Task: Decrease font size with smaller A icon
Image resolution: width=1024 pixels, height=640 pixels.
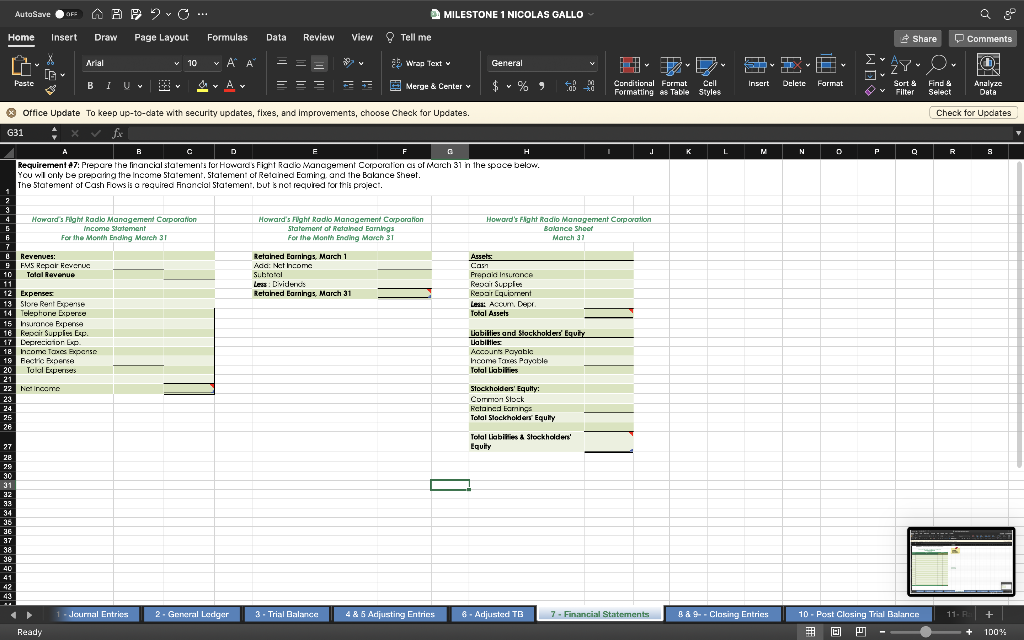Action: click(x=250, y=63)
